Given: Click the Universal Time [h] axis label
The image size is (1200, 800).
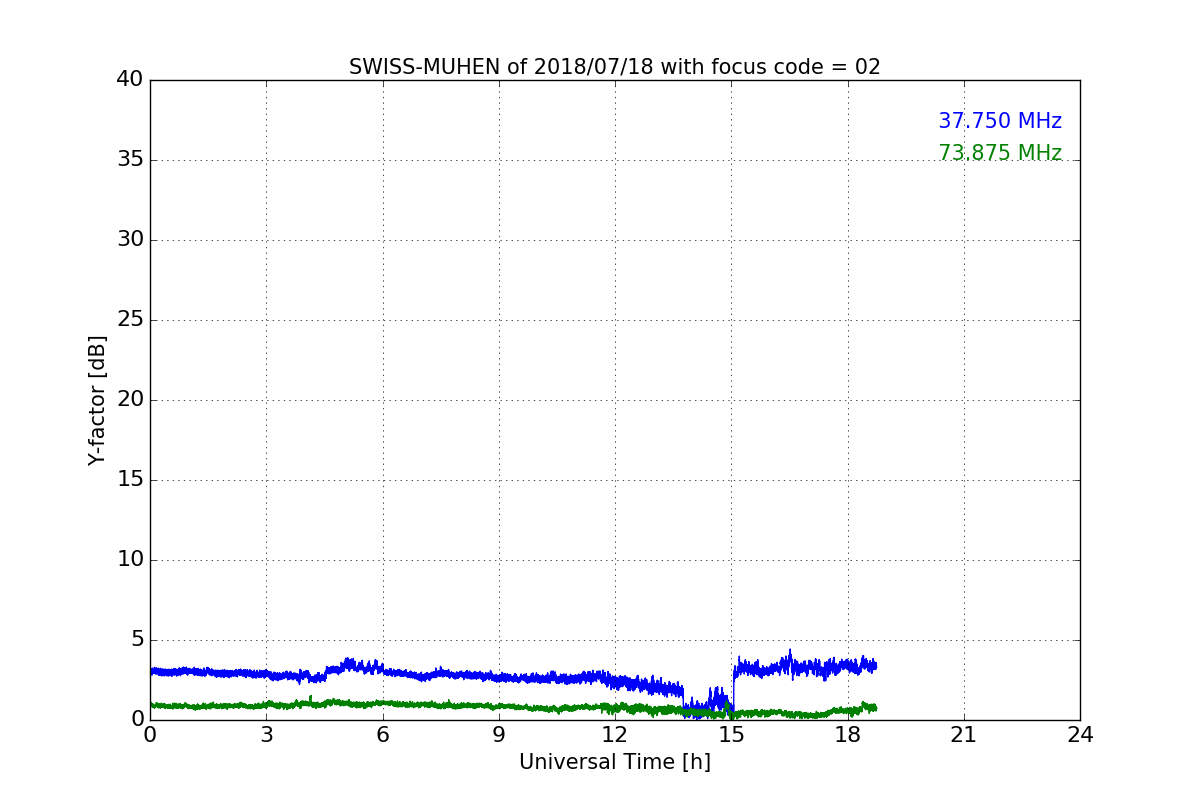Looking at the screenshot, I should pyautogui.click(x=614, y=762).
